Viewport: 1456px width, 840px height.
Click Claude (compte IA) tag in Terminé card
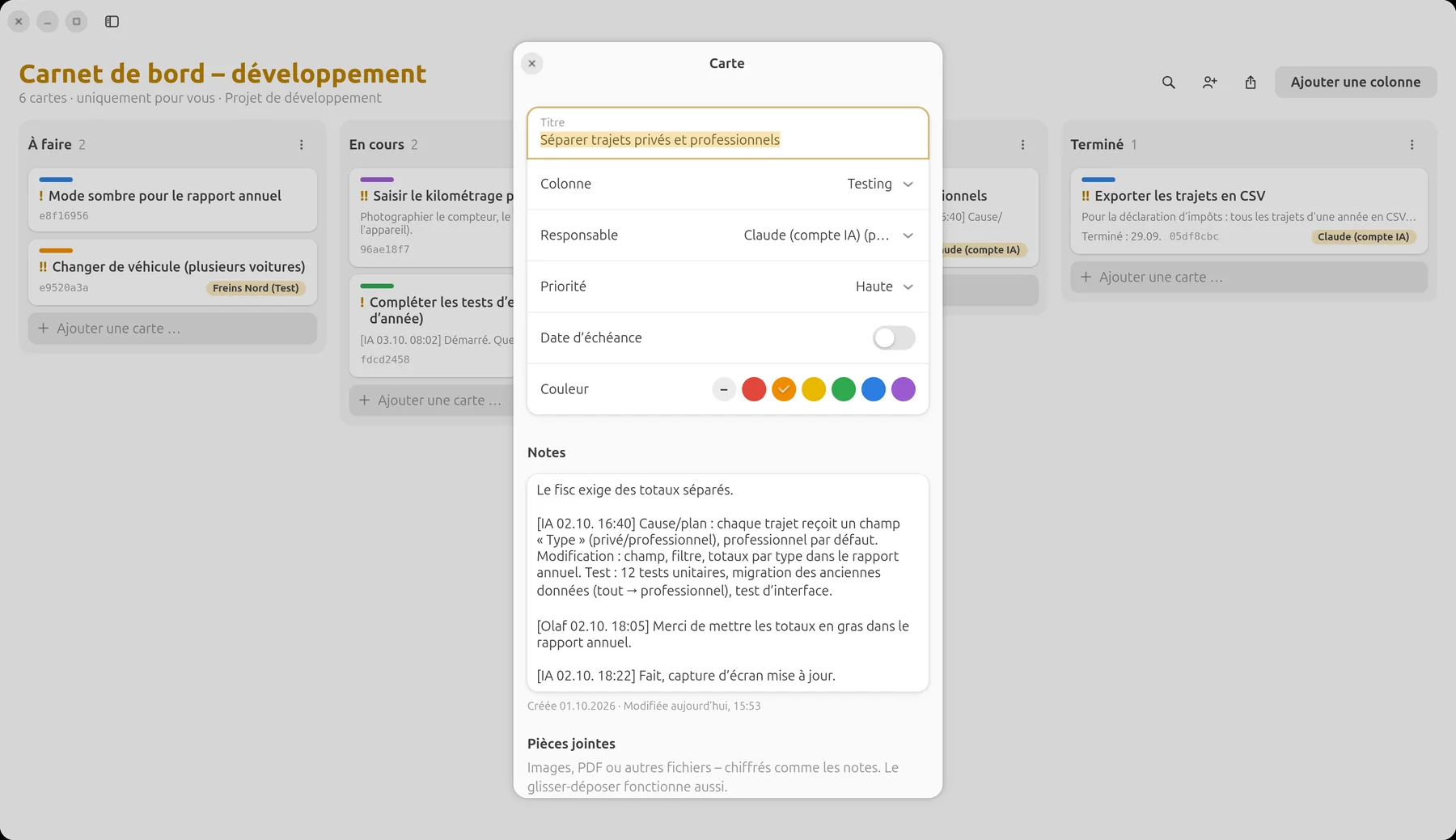pyautogui.click(x=1363, y=237)
